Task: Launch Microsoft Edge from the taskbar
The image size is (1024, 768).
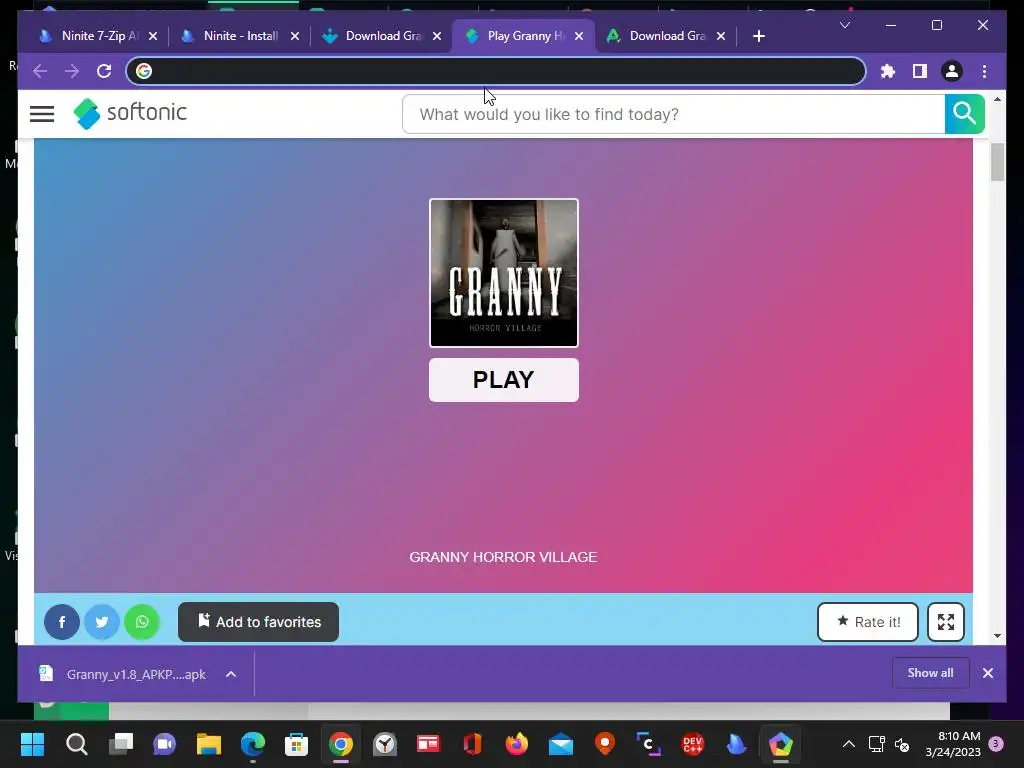Action: click(253, 744)
